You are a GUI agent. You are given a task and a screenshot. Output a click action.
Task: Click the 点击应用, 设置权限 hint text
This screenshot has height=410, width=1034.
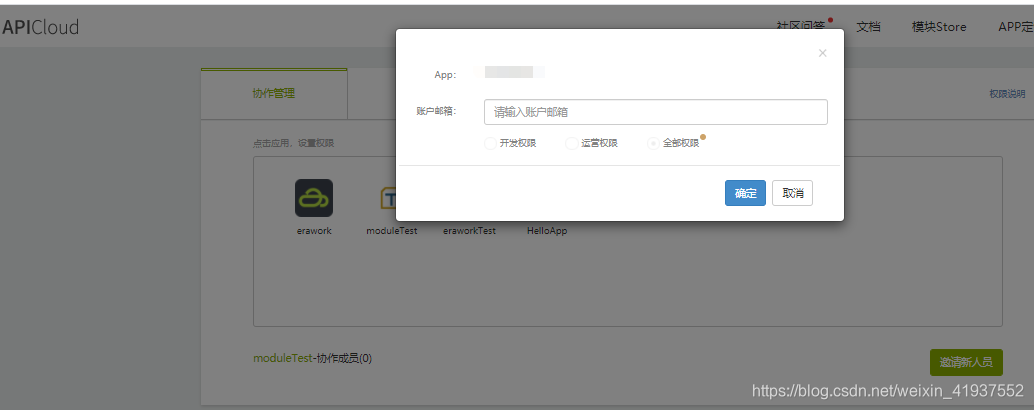coord(293,143)
